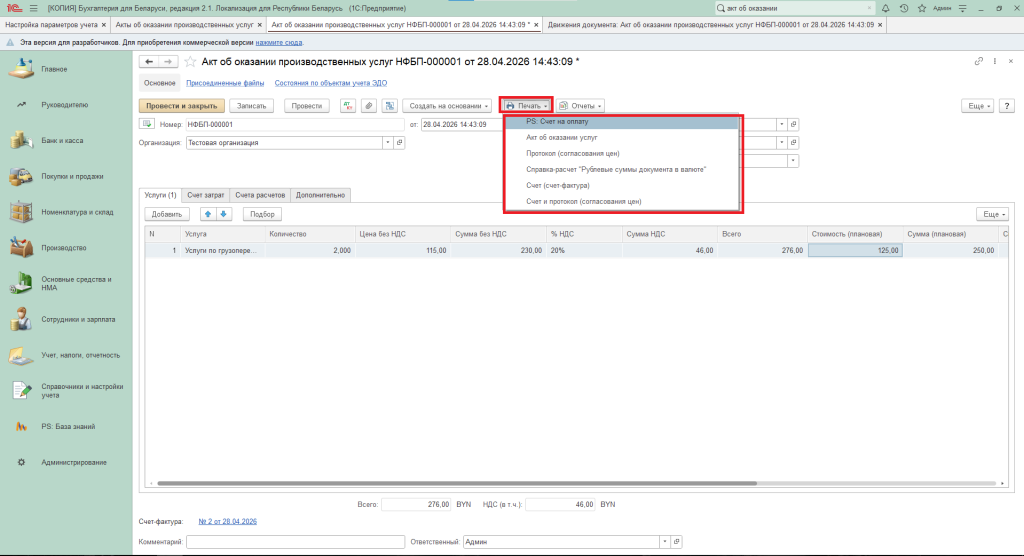Expand the Создать на основании dropdown

coord(447,106)
